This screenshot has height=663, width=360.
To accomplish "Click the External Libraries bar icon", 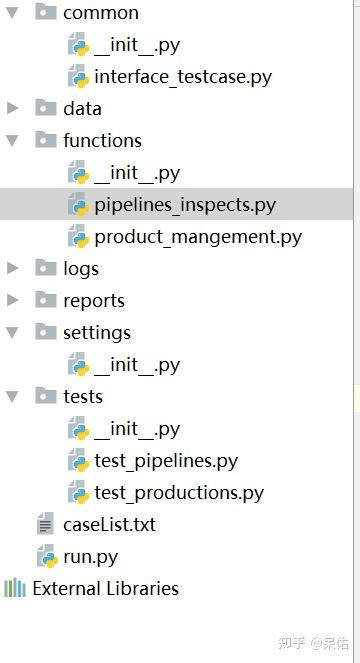I will (x=15, y=589).
